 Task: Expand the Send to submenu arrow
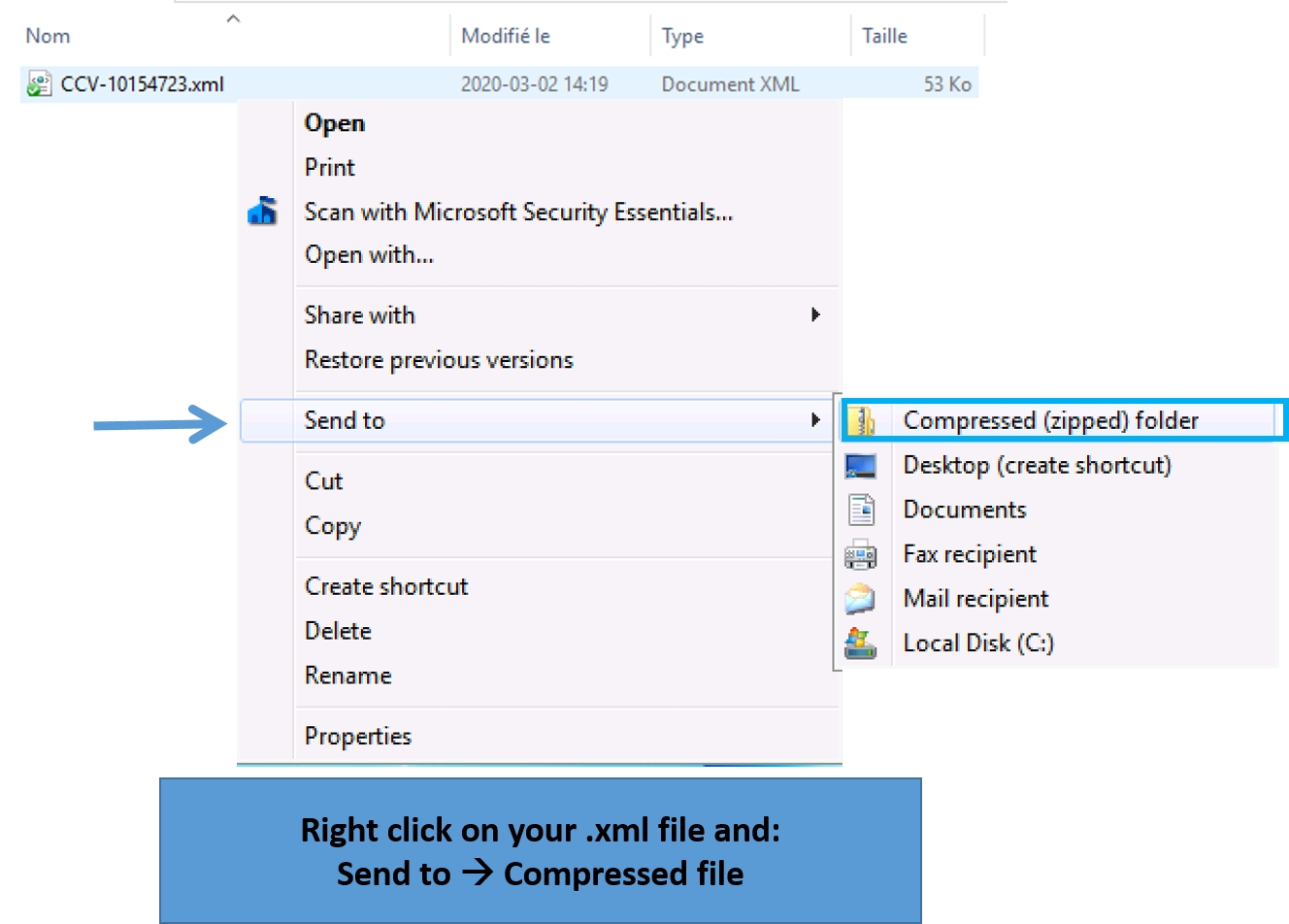815,419
